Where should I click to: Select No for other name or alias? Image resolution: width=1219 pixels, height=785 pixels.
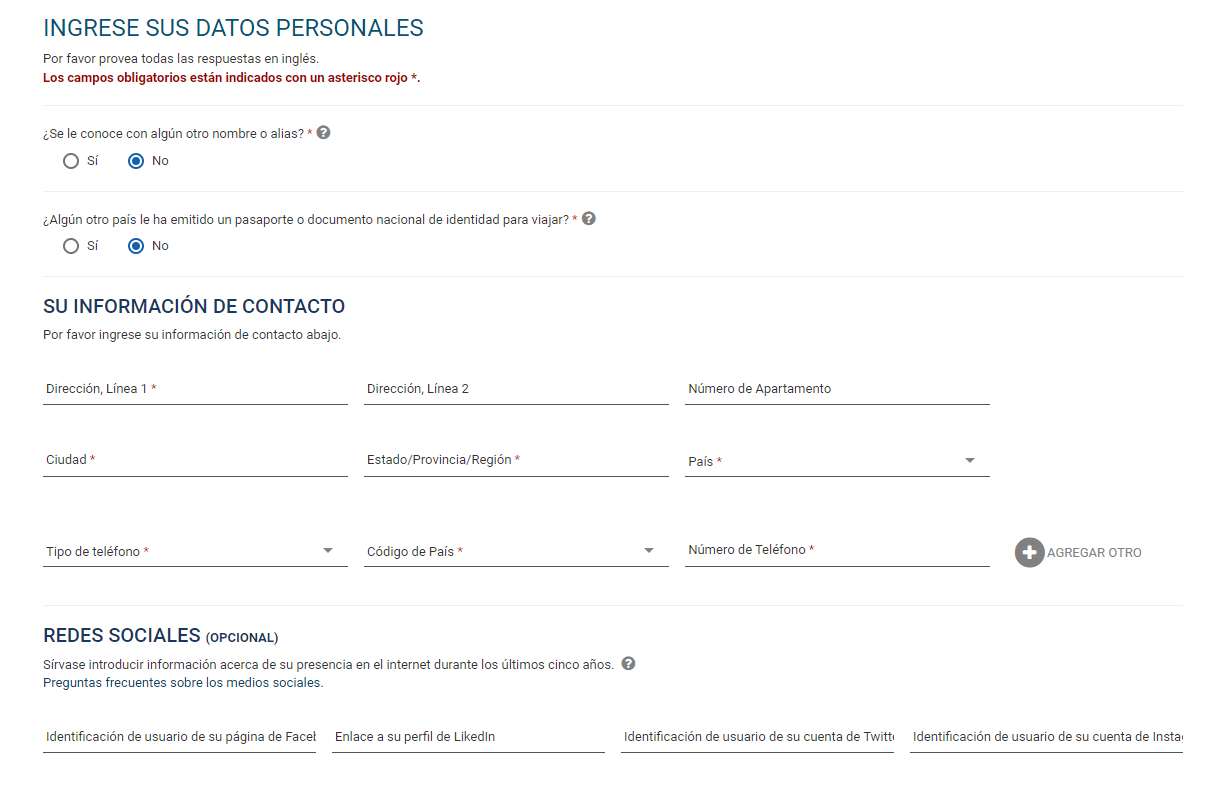pyautogui.click(x=137, y=161)
